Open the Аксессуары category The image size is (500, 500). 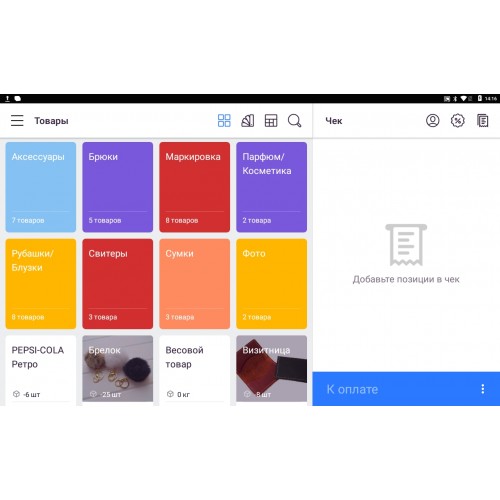(41, 187)
